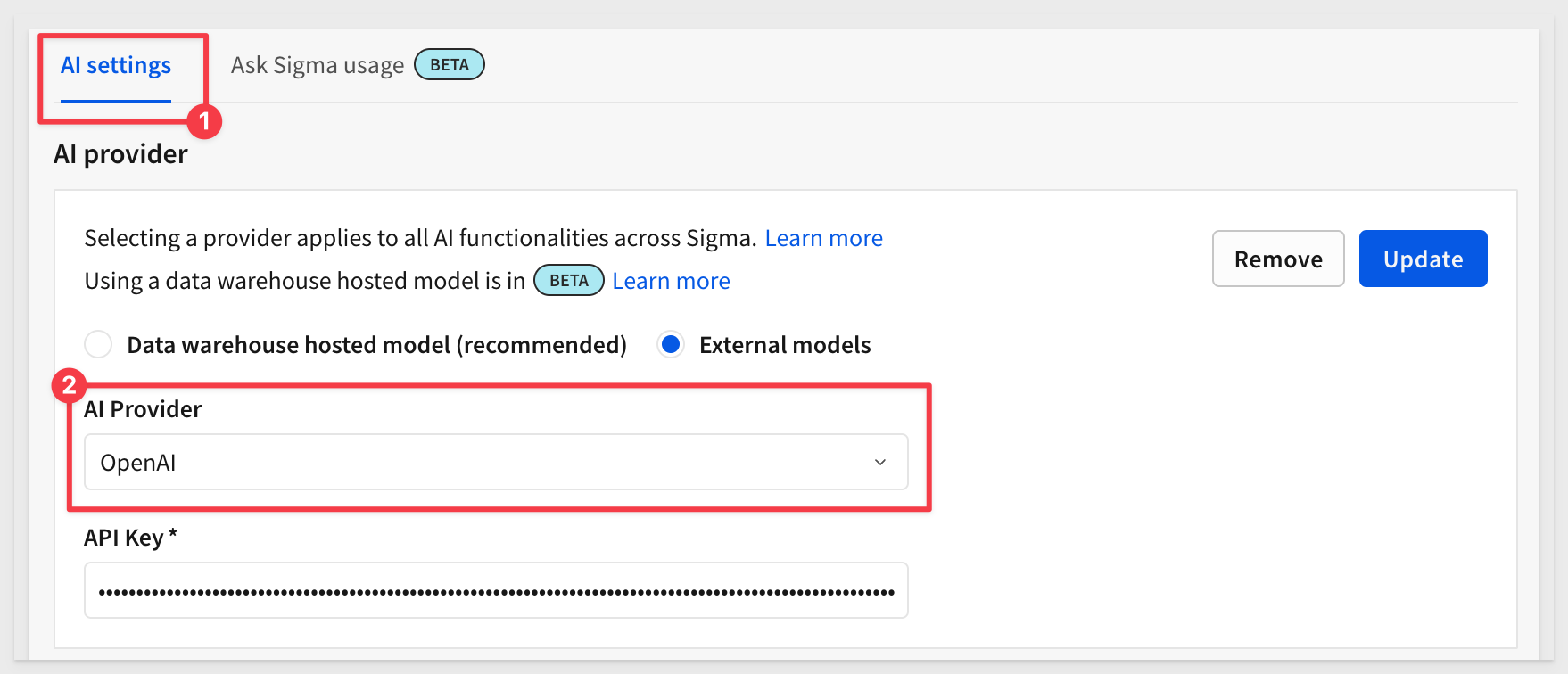Open Learn more link about provider selection
This screenshot has height=674, width=1568.
click(823, 238)
